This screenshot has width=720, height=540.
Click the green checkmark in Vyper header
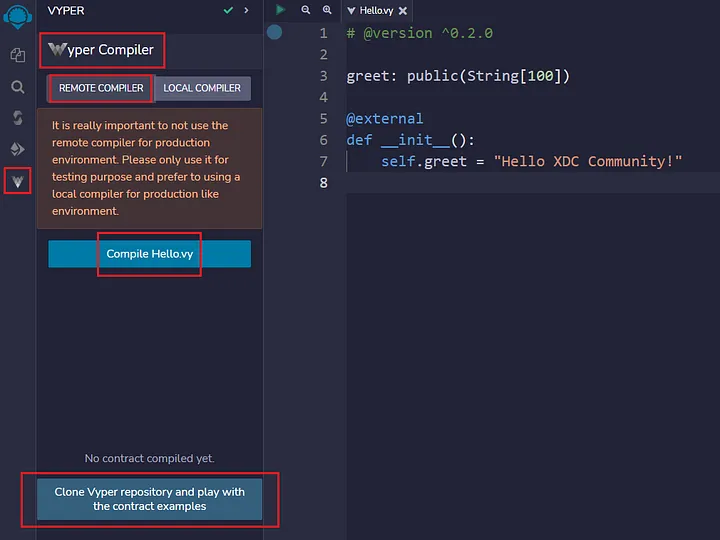click(228, 10)
